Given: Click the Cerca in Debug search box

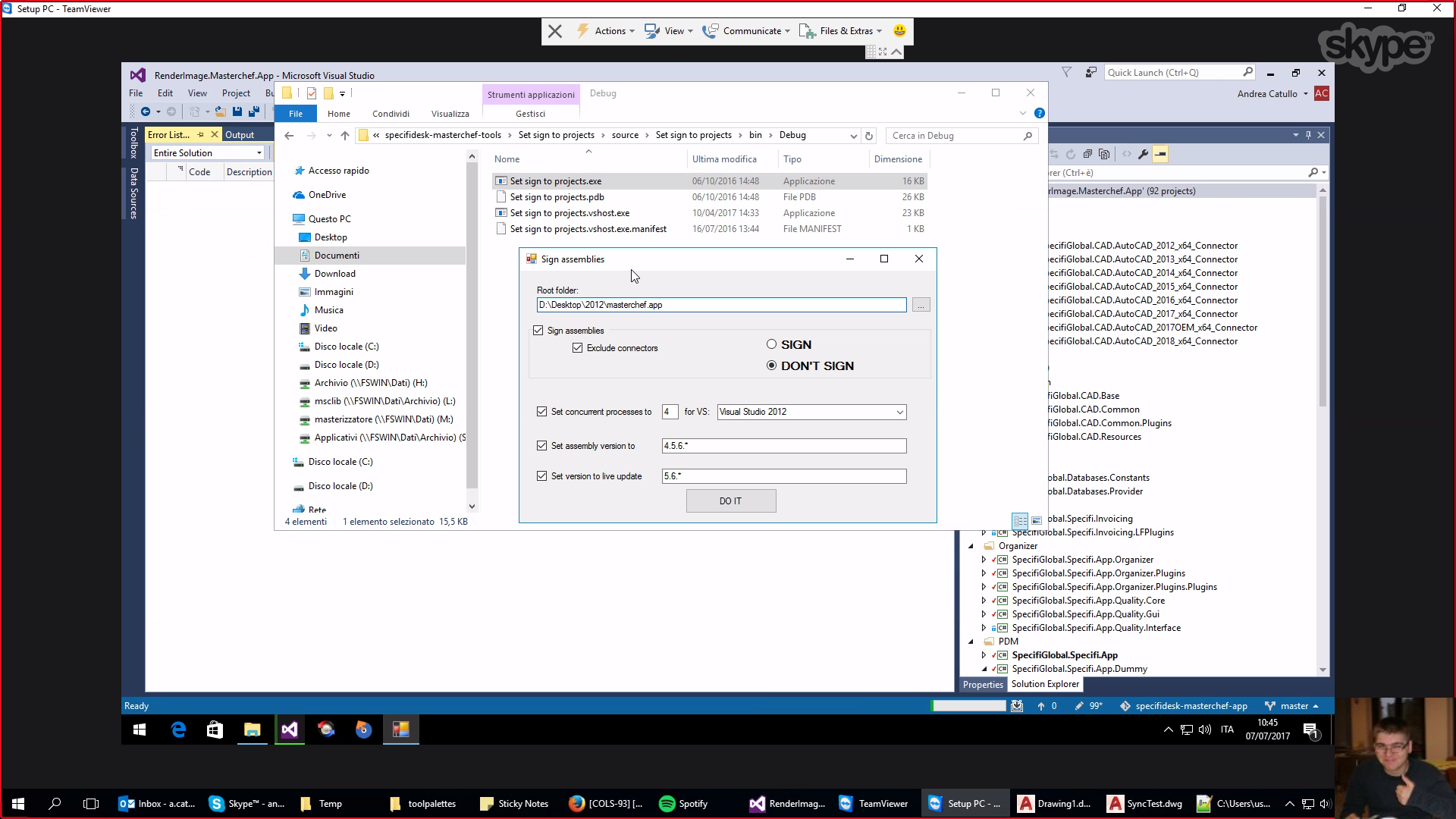Looking at the screenshot, I should pos(960,136).
